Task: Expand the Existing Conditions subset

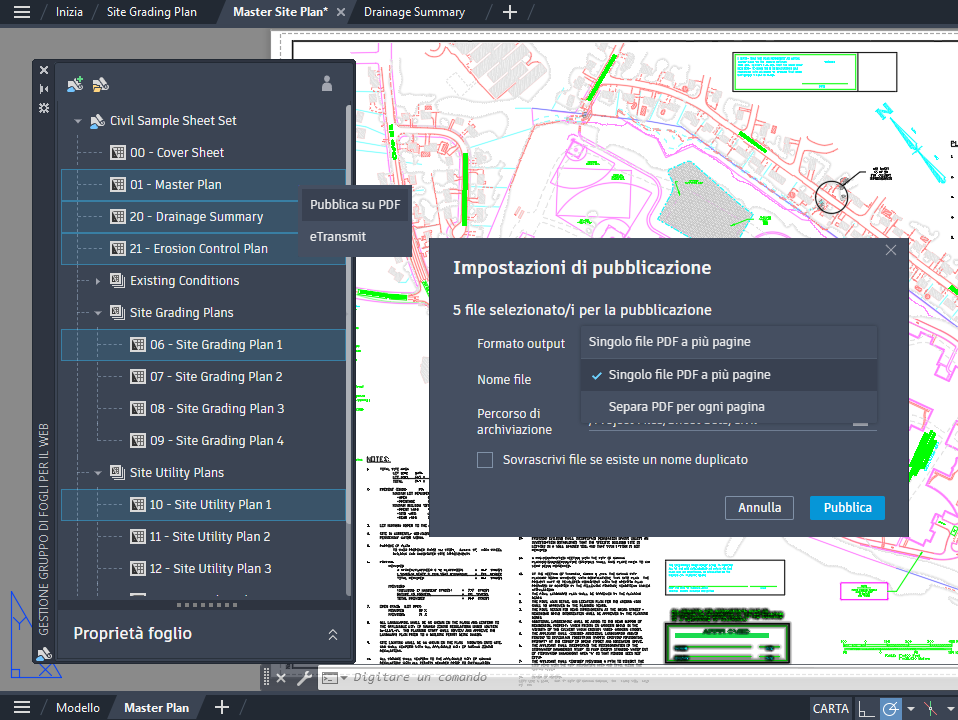Action: [98, 281]
